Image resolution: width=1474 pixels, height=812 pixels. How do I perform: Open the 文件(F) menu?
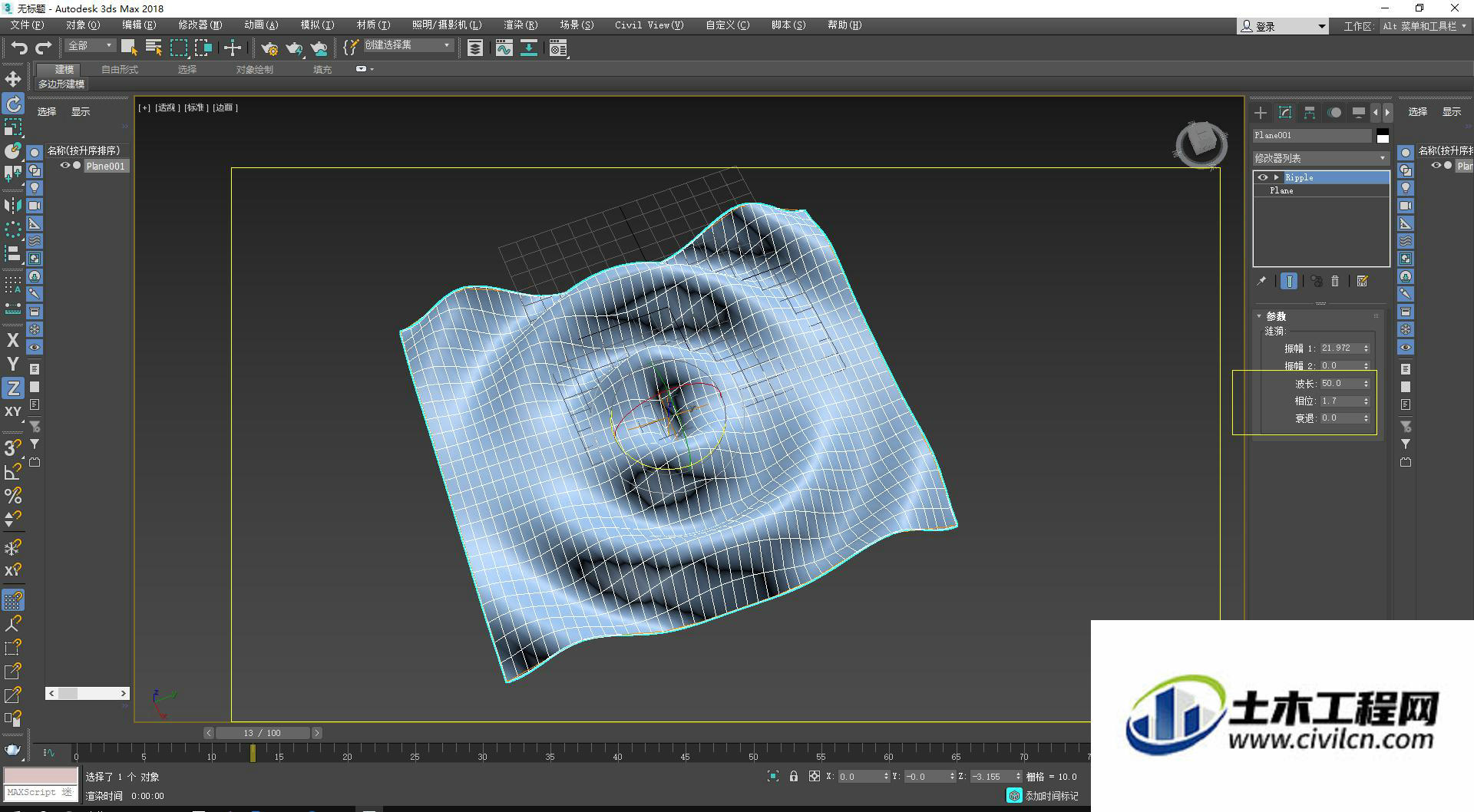point(27,25)
